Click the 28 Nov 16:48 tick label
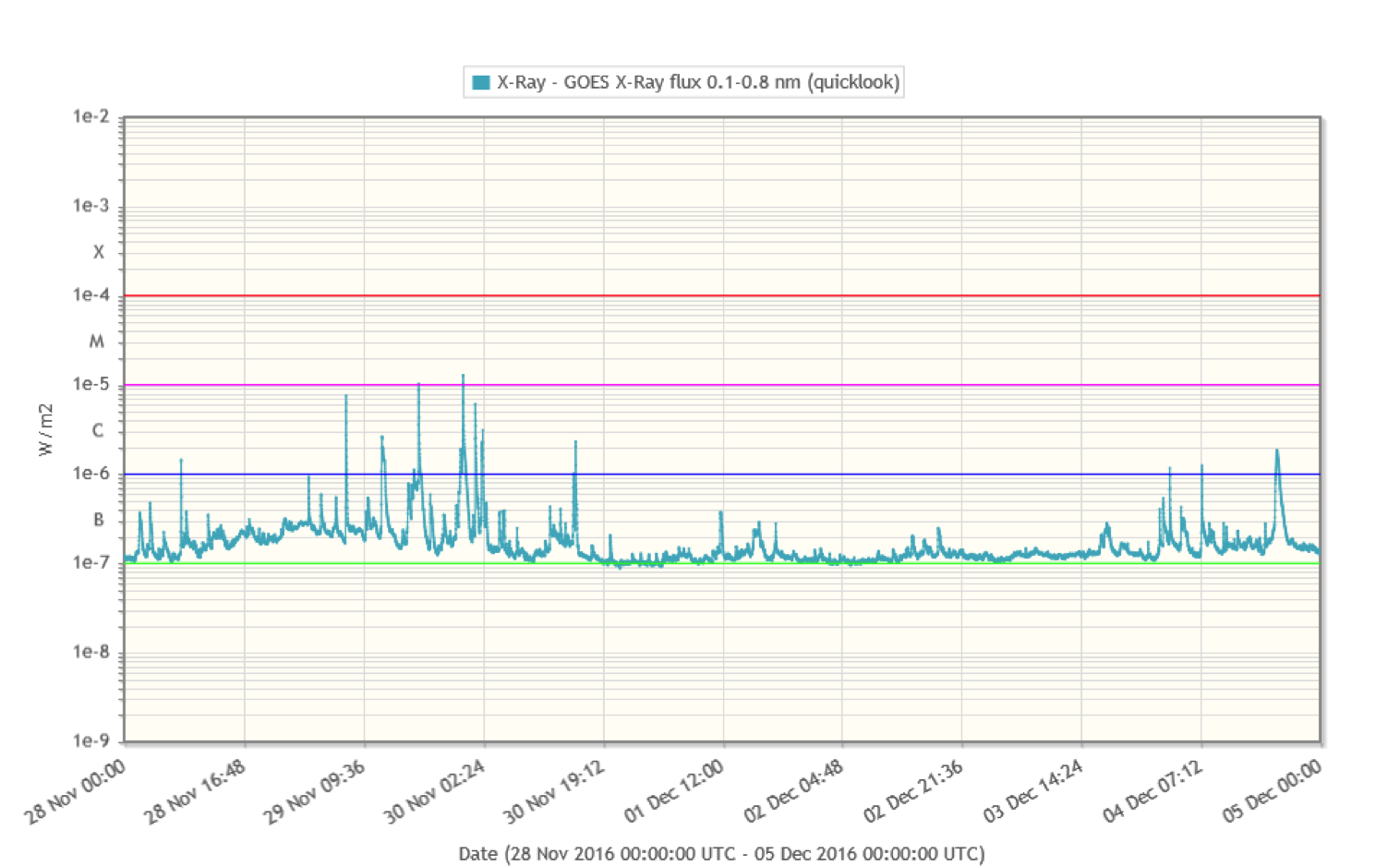The width and height of the screenshot is (1400, 866). [195, 791]
